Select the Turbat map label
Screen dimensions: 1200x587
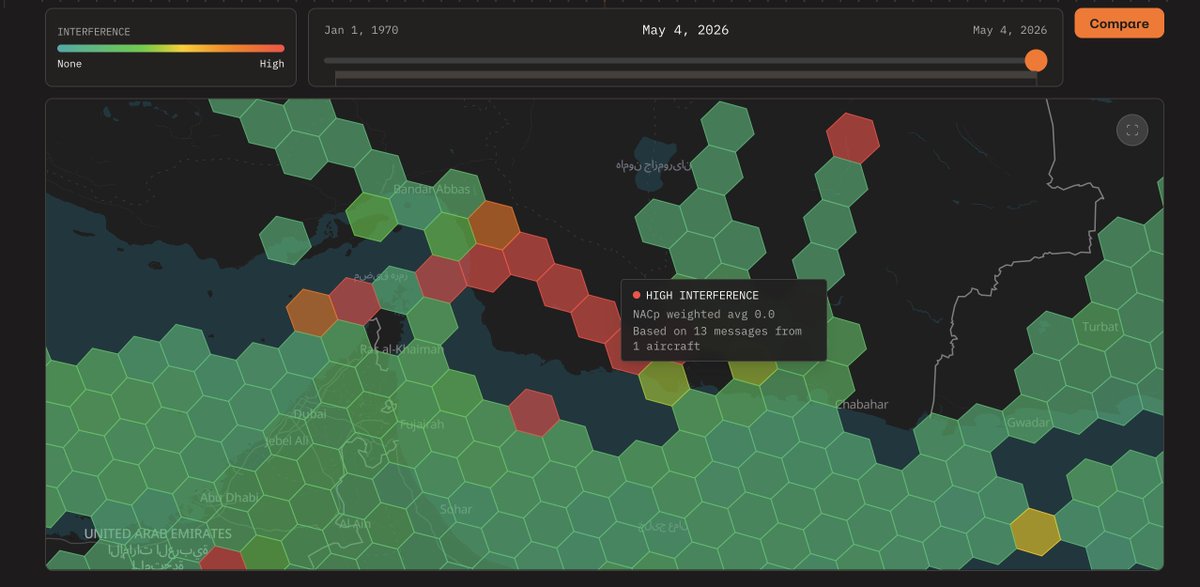pos(1100,327)
